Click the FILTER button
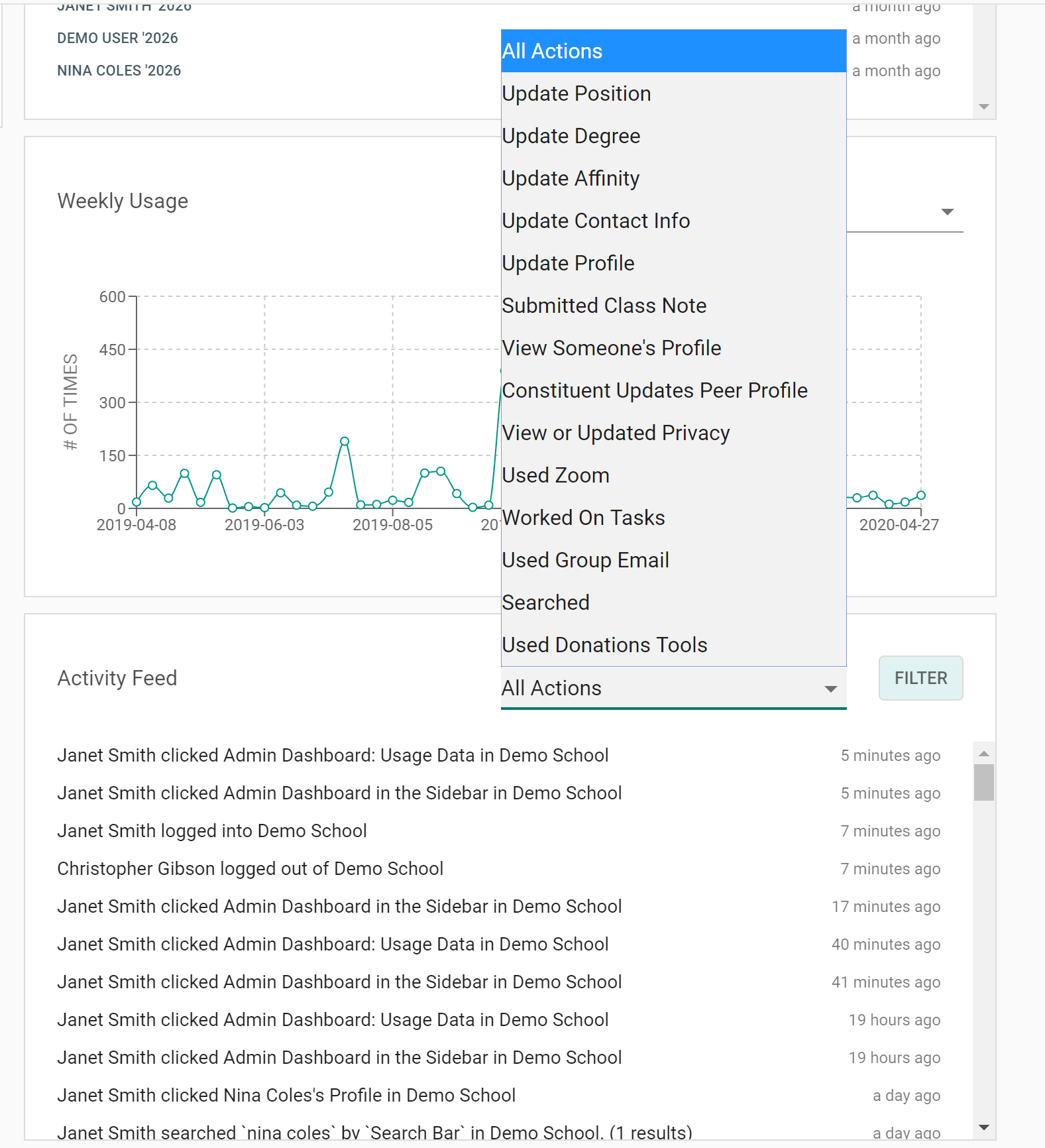1045x1148 pixels. tap(920, 678)
